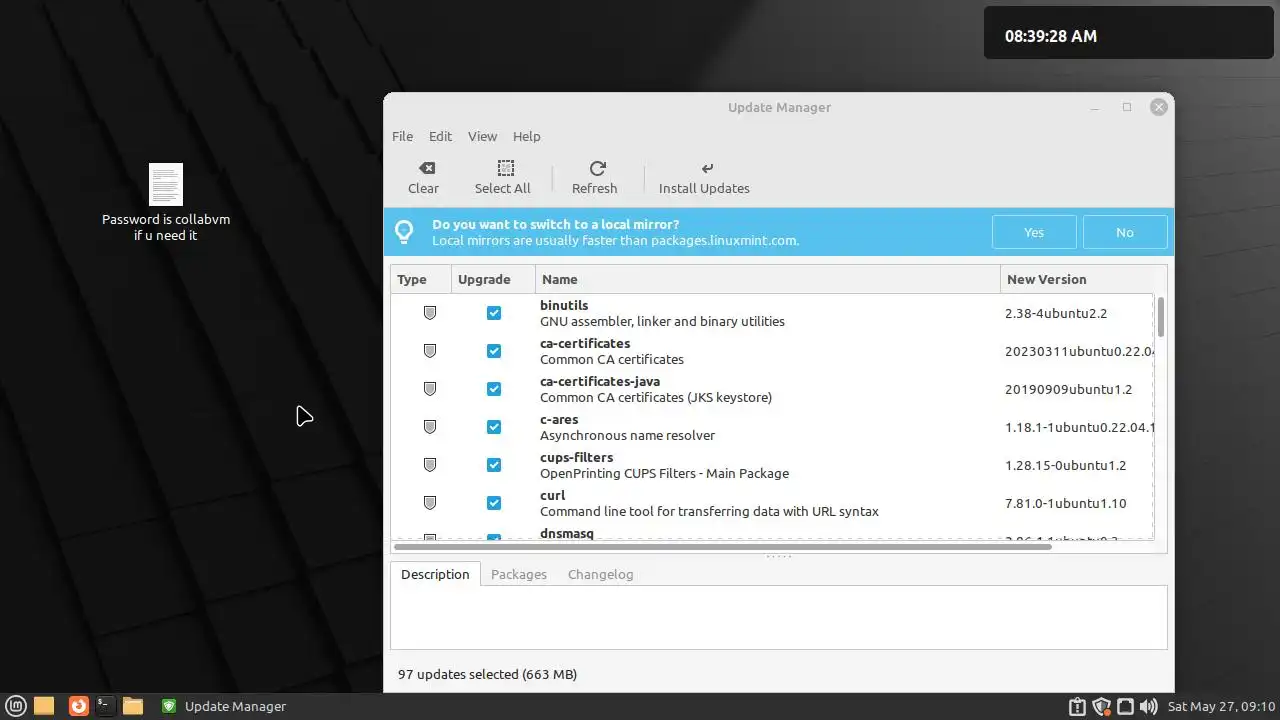This screenshot has height=720, width=1280.
Task: Open the Files folder launcher in the panel
Action: click(133, 706)
